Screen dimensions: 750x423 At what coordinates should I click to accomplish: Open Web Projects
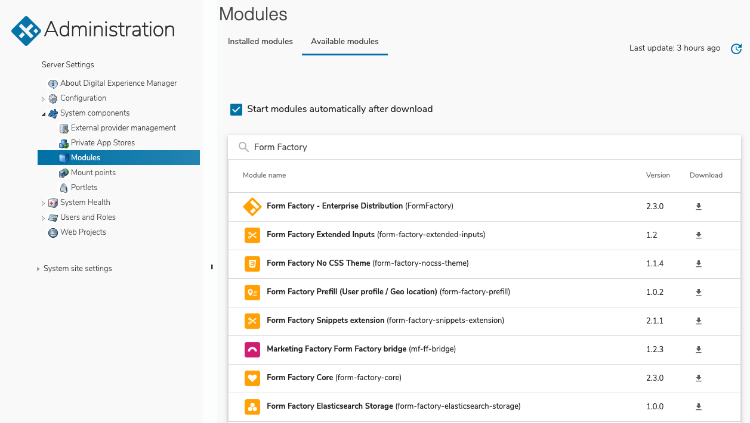tap(83, 232)
